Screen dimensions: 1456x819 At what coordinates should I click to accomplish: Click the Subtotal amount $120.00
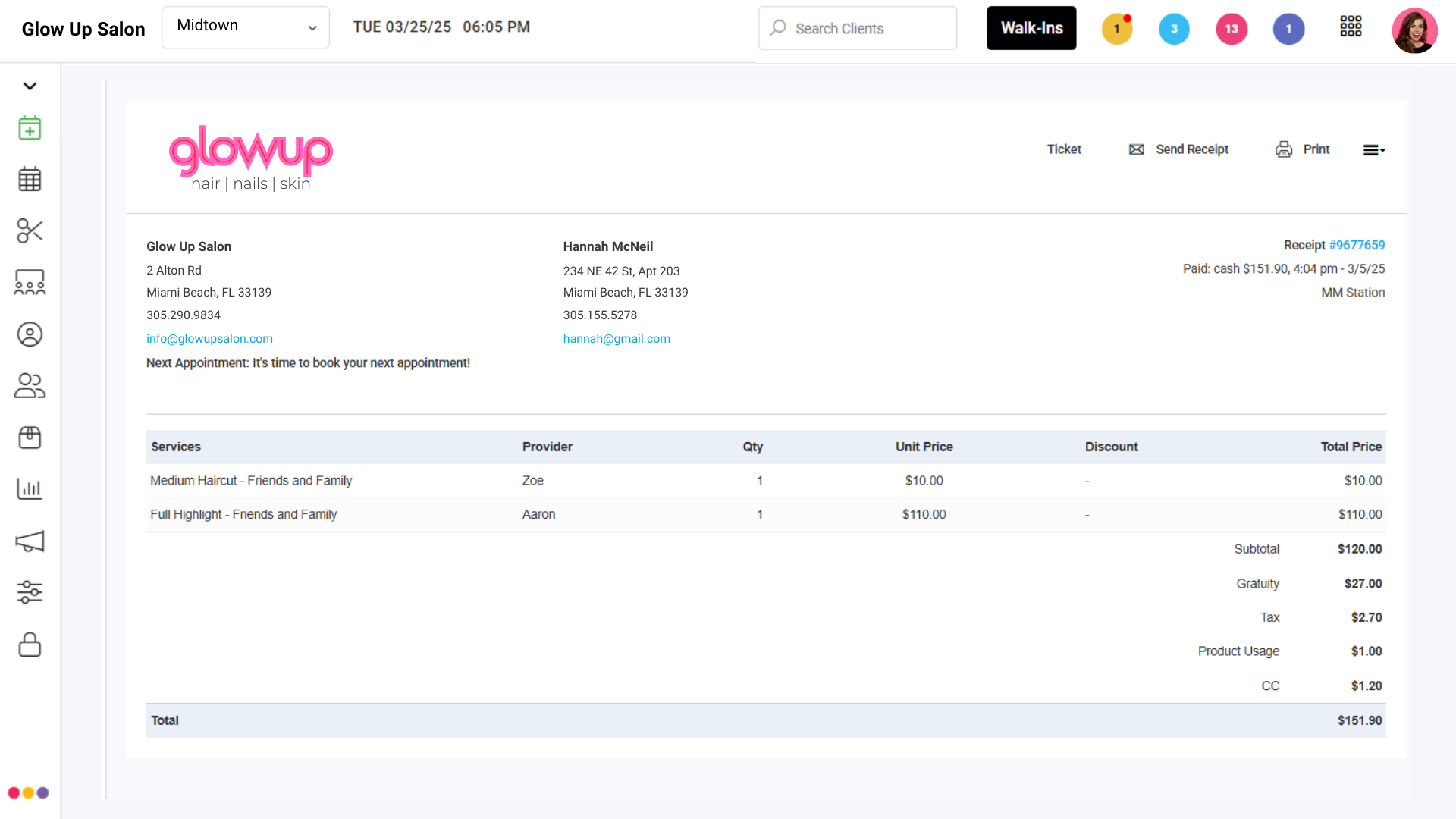point(1360,549)
